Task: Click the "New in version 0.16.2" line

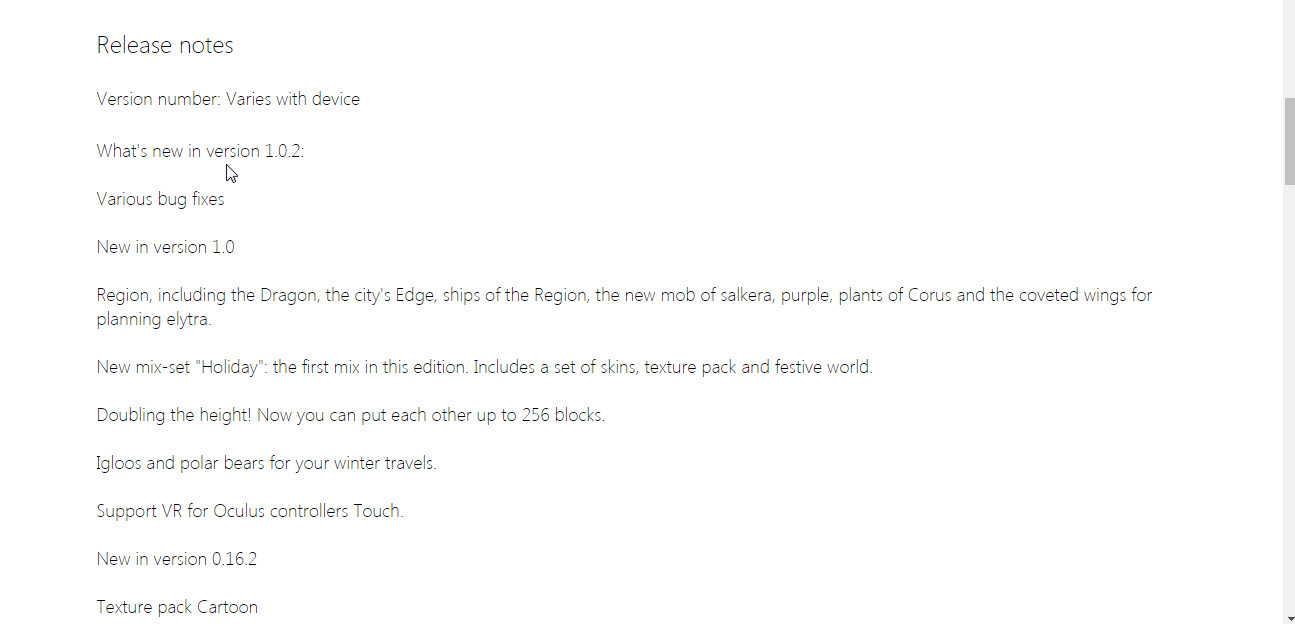Action: pos(176,559)
